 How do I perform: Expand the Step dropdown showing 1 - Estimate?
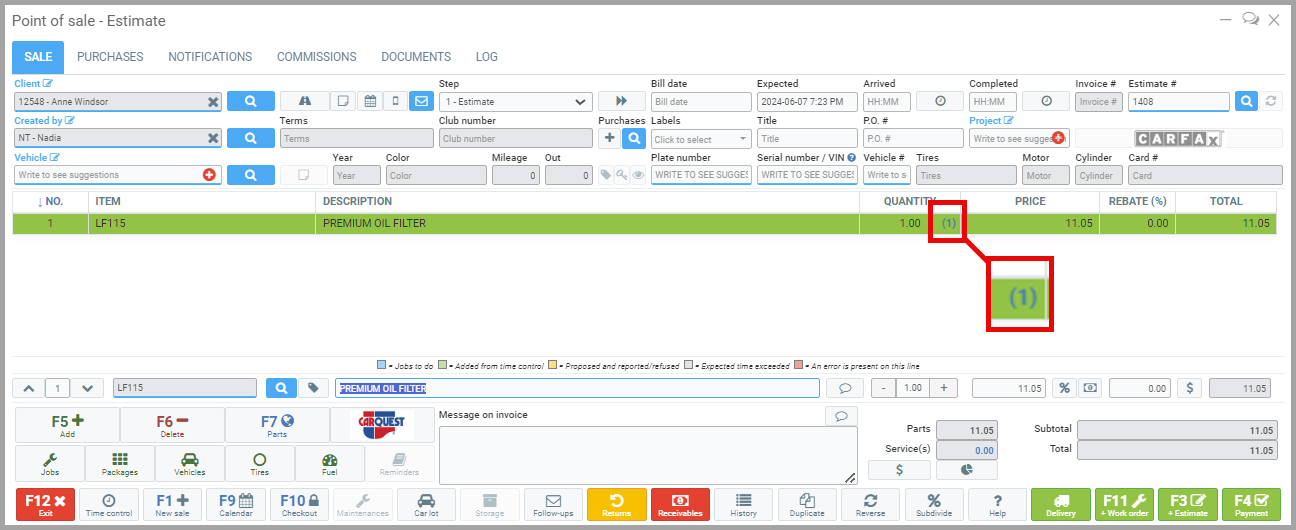(515, 102)
